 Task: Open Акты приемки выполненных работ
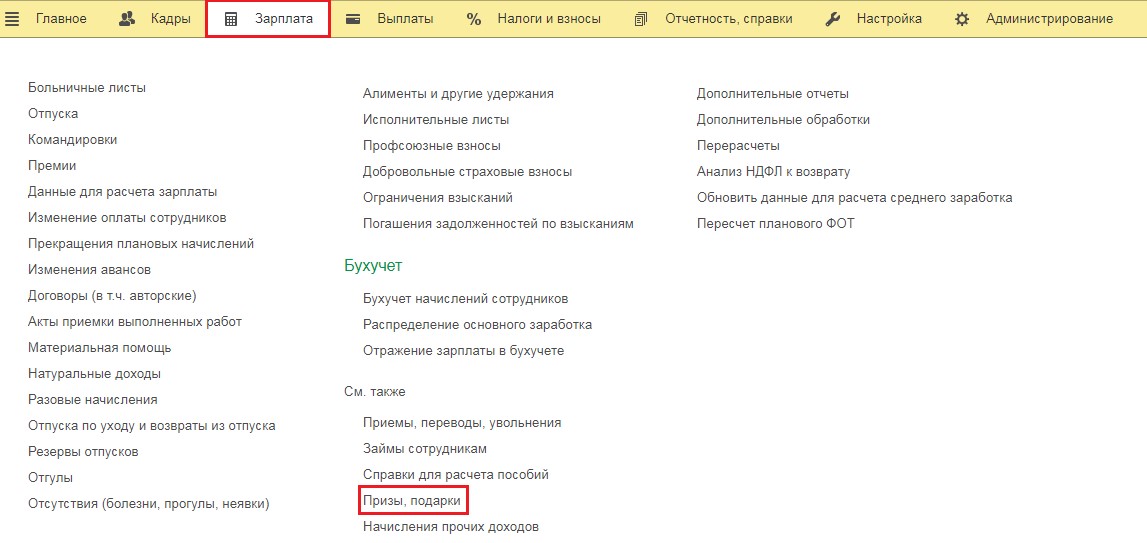[135, 322]
